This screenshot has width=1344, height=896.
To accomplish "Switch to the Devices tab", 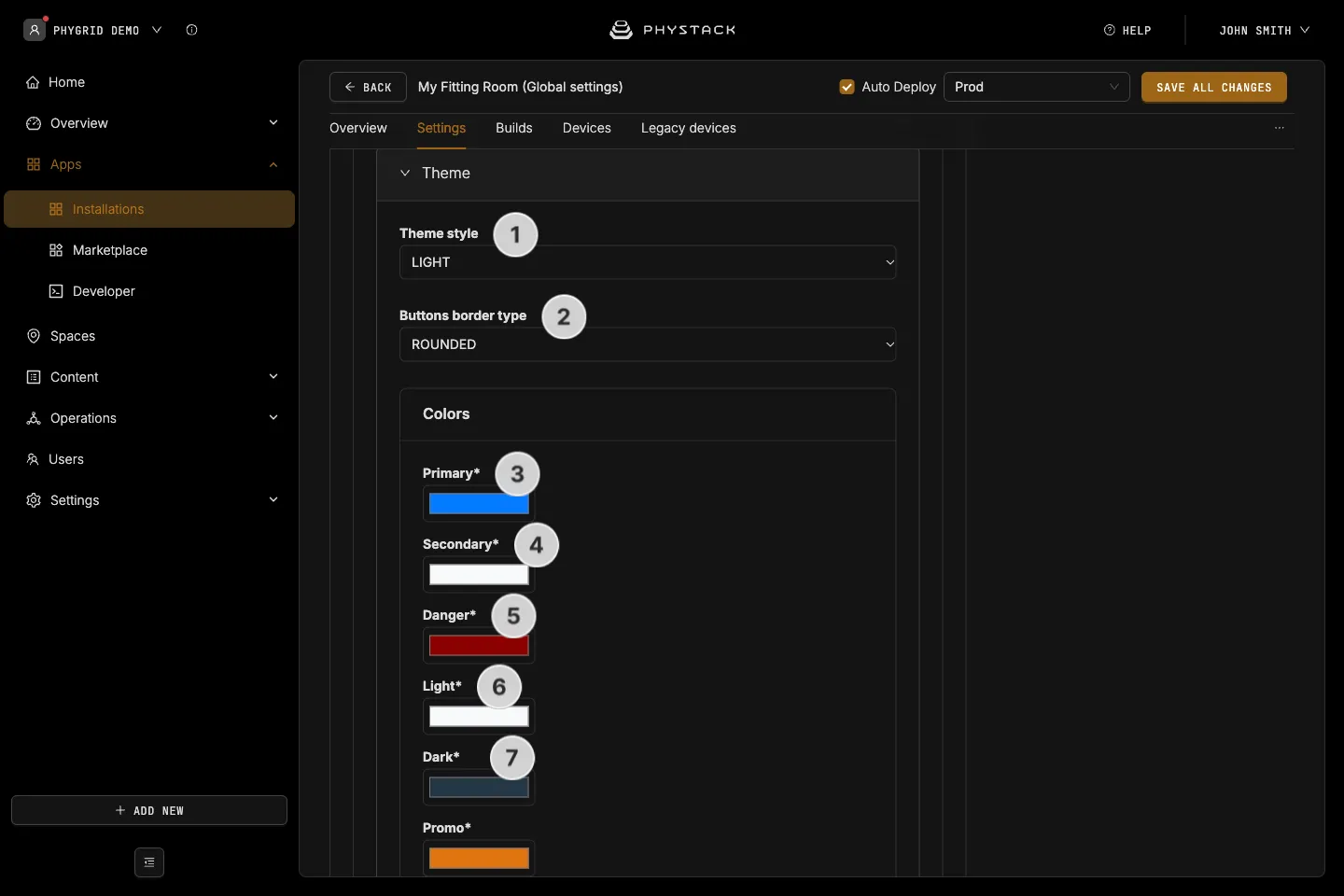I will point(587,128).
